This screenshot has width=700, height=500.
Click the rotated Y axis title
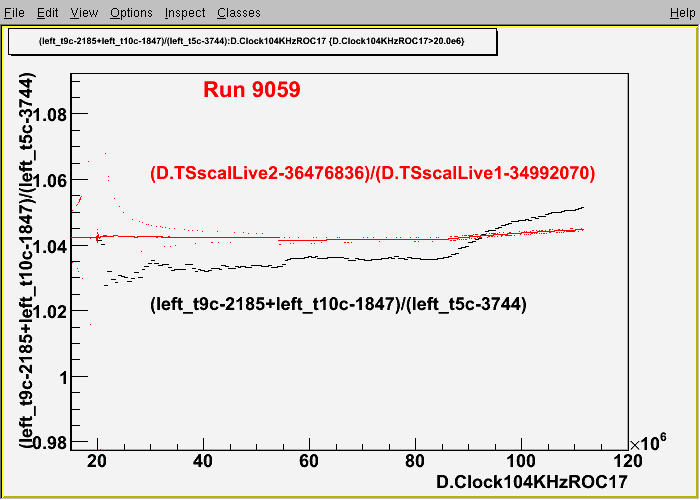[26, 261]
